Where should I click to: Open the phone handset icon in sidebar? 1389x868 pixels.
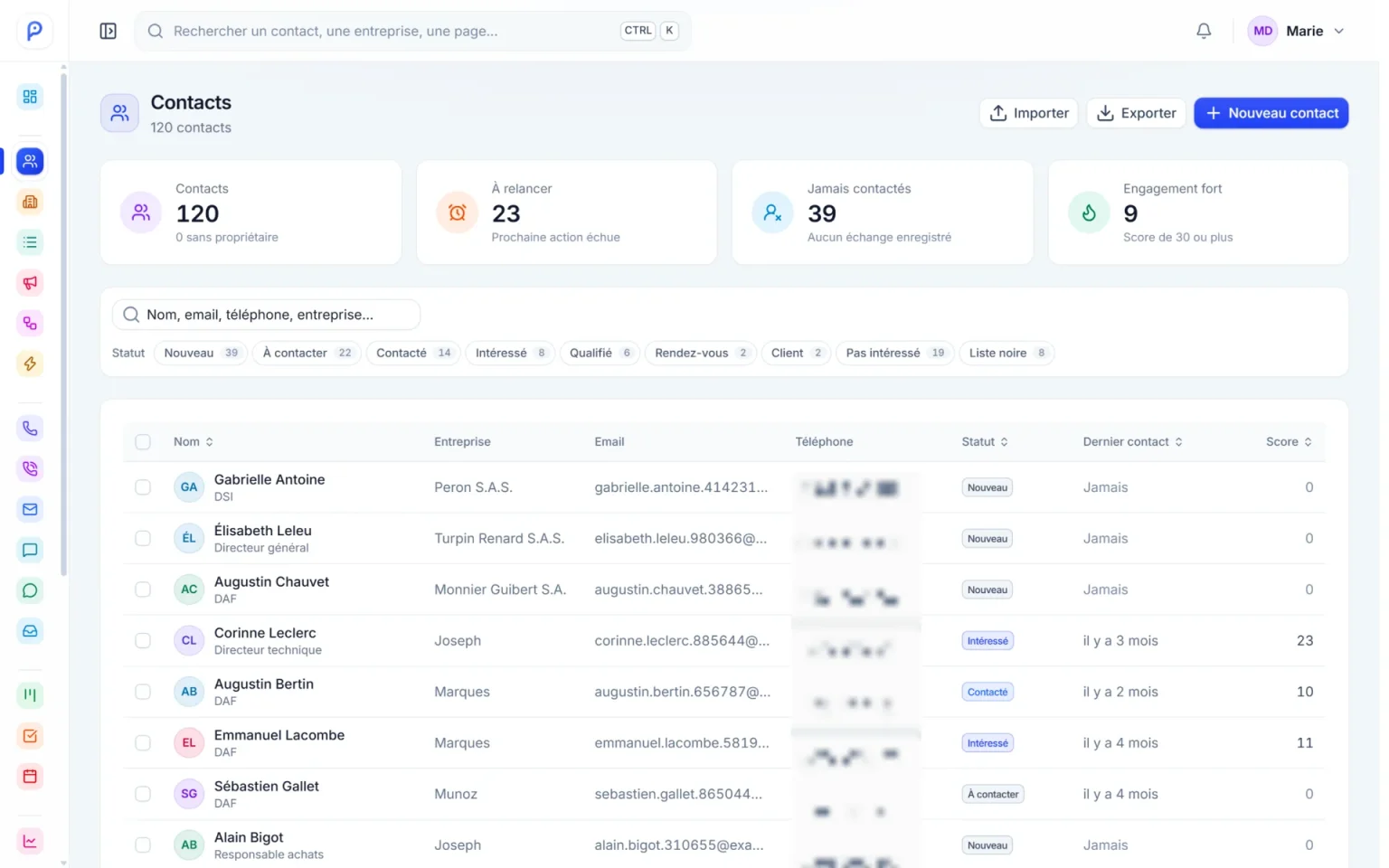(30, 429)
